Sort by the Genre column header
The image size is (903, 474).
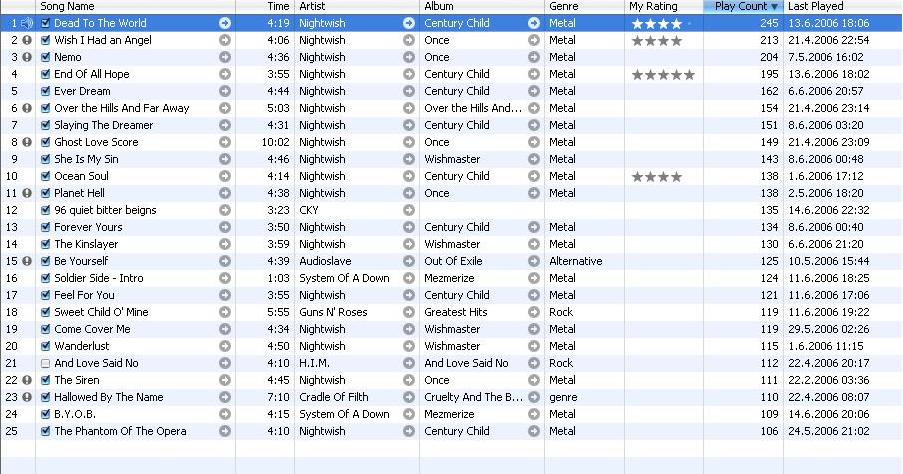[585, 6]
